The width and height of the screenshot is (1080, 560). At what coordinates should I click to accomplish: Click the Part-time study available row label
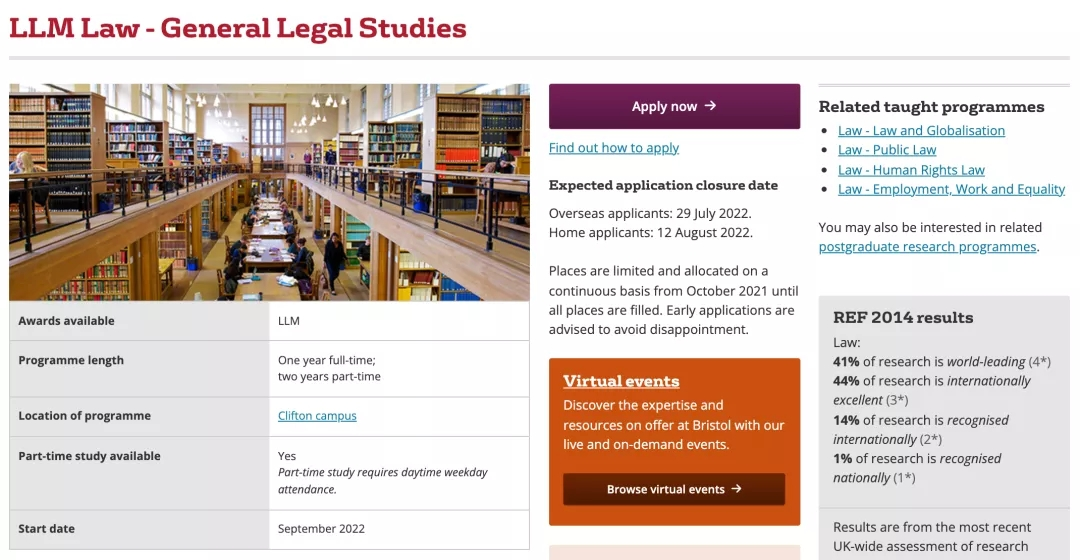tap(89, 456)
